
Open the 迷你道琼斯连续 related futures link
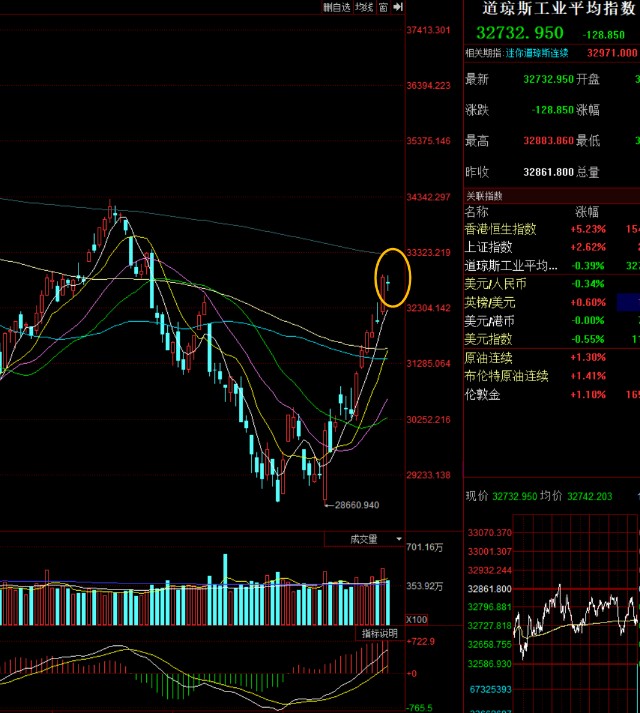[537, 53]
